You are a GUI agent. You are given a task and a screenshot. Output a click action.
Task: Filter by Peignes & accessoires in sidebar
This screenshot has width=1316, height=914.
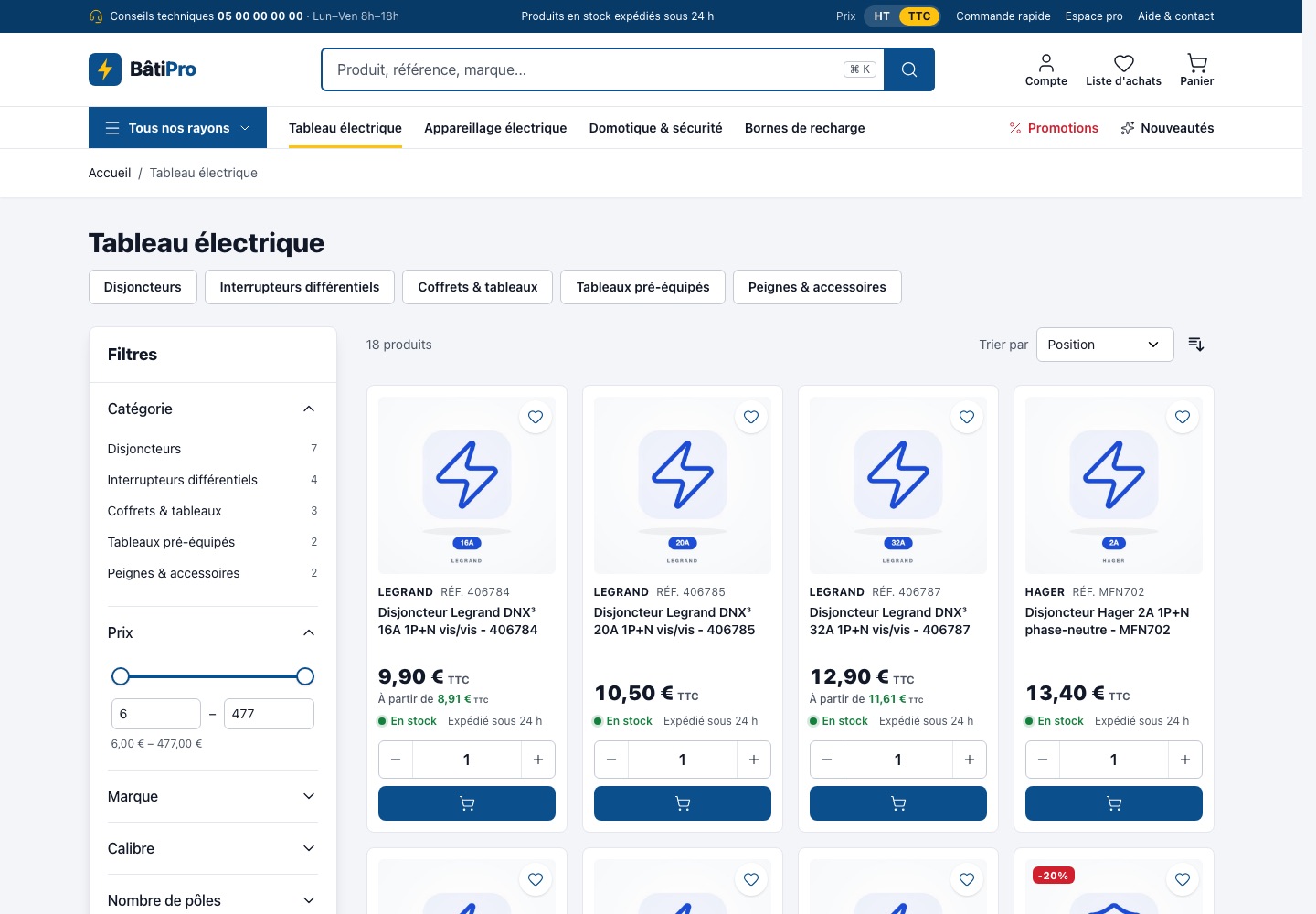[x=212, y=573]
